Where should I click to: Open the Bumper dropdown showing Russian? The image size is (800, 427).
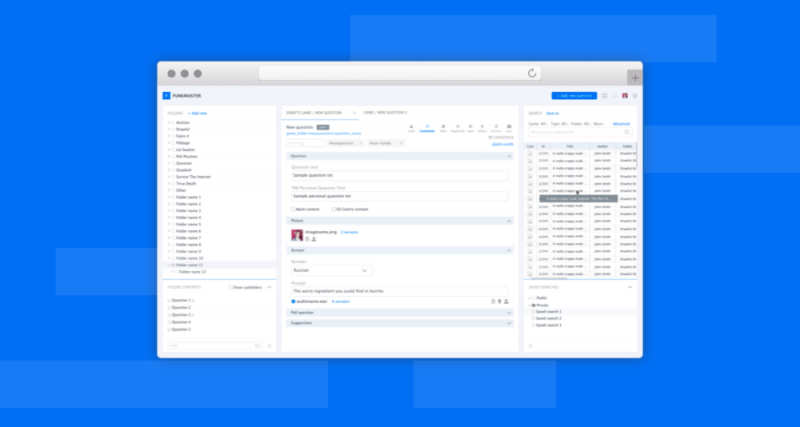pos(331,270)
